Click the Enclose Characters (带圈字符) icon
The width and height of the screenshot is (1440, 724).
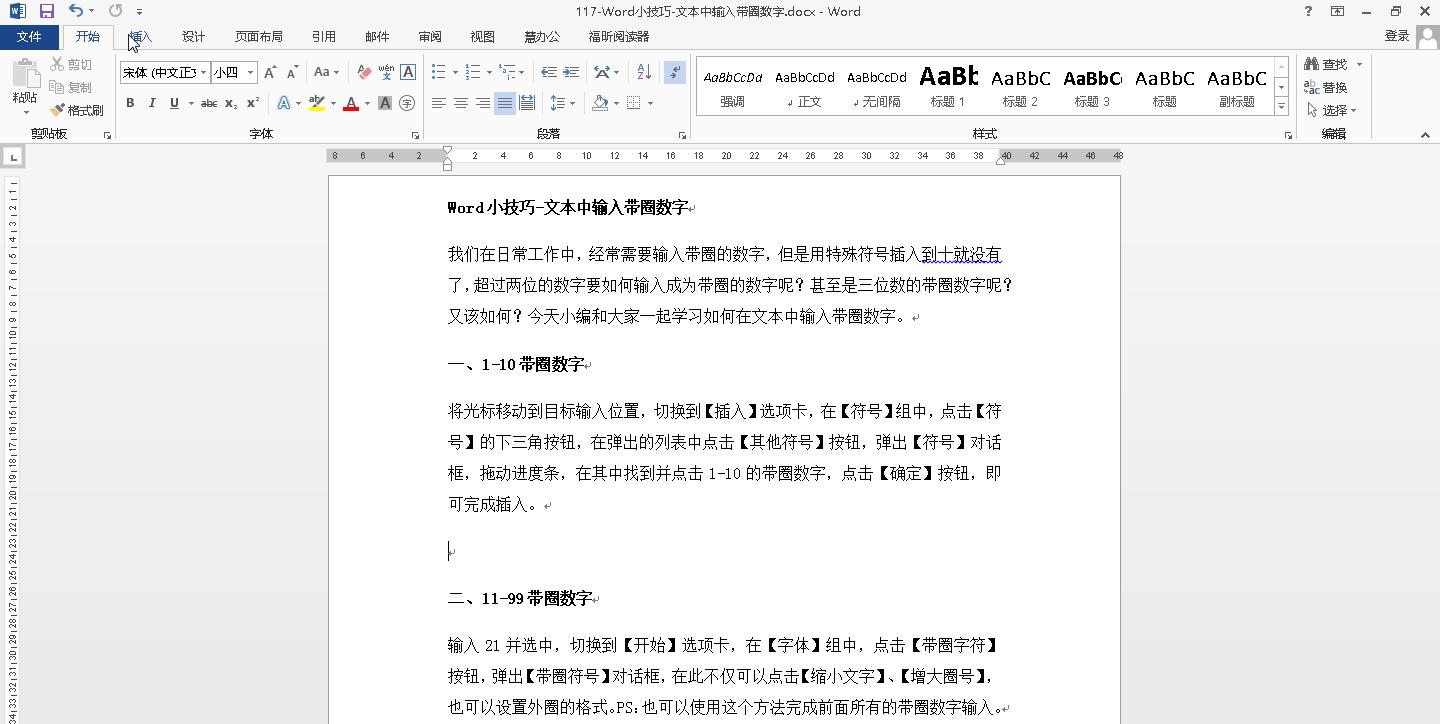(x=407, y=103)
